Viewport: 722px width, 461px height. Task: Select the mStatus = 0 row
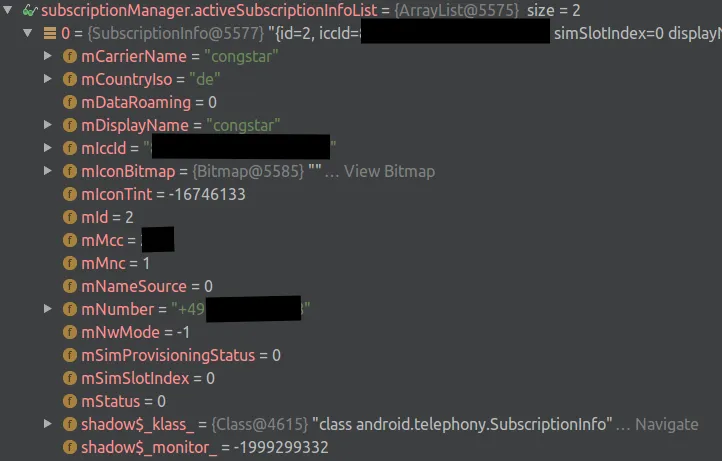(361, 401)
